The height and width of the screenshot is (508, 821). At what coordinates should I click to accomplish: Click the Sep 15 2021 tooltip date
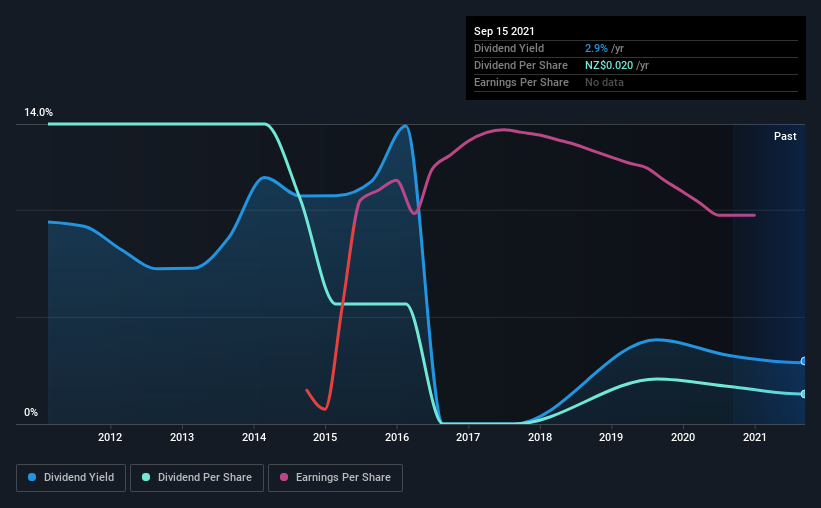pyautogui.click(x=504, y=31)
